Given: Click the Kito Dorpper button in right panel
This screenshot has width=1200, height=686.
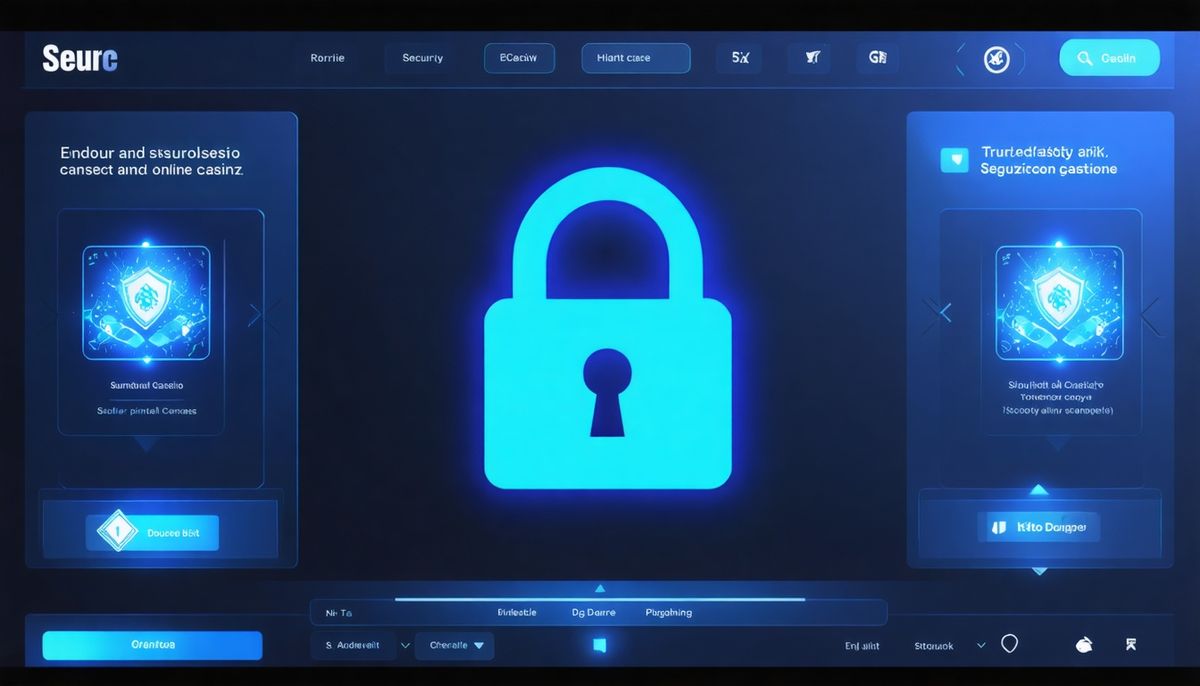Looking at the screenshot, I should (x=1038, y=526).
